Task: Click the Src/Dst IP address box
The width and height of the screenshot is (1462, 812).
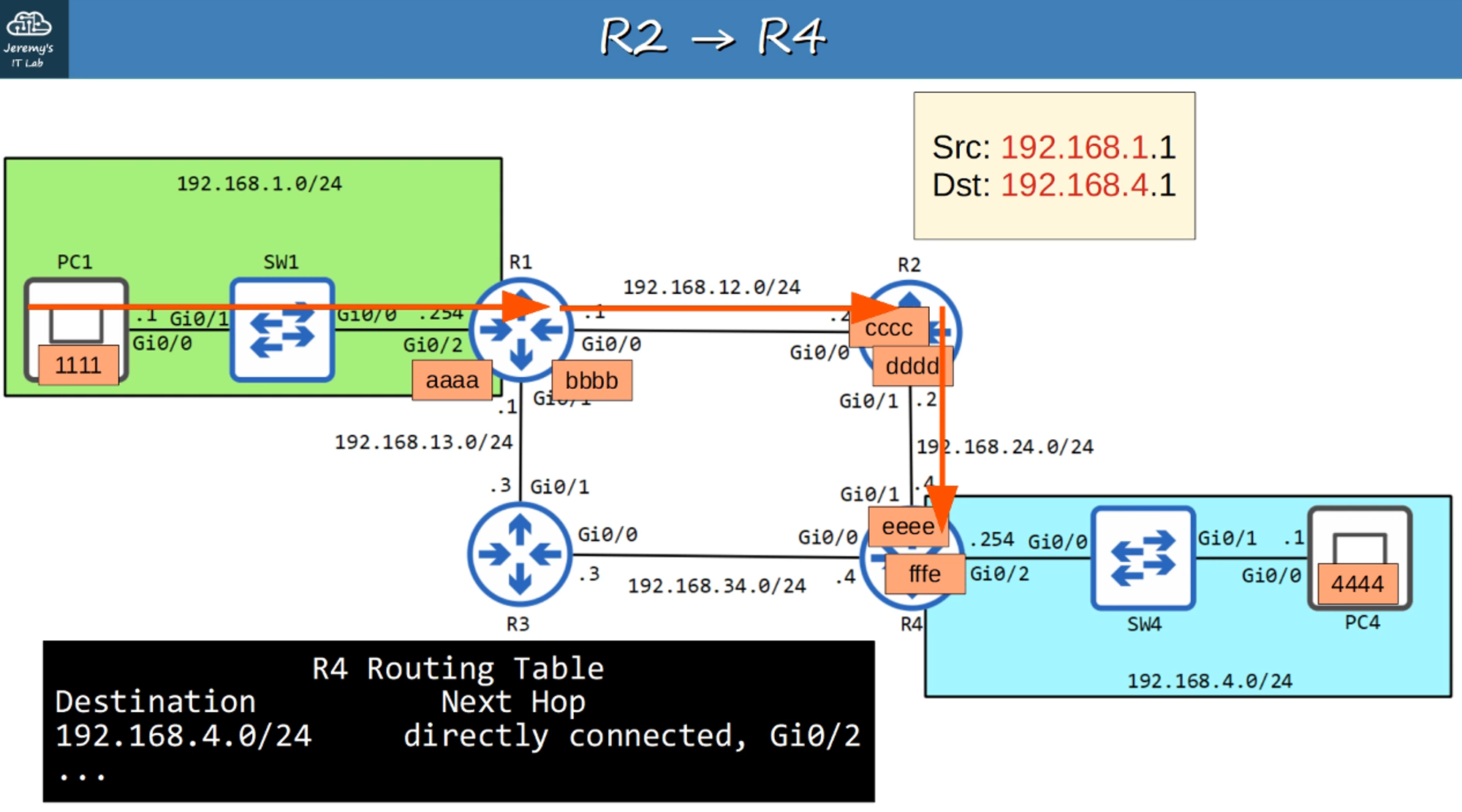Action: pos(1053,166)
